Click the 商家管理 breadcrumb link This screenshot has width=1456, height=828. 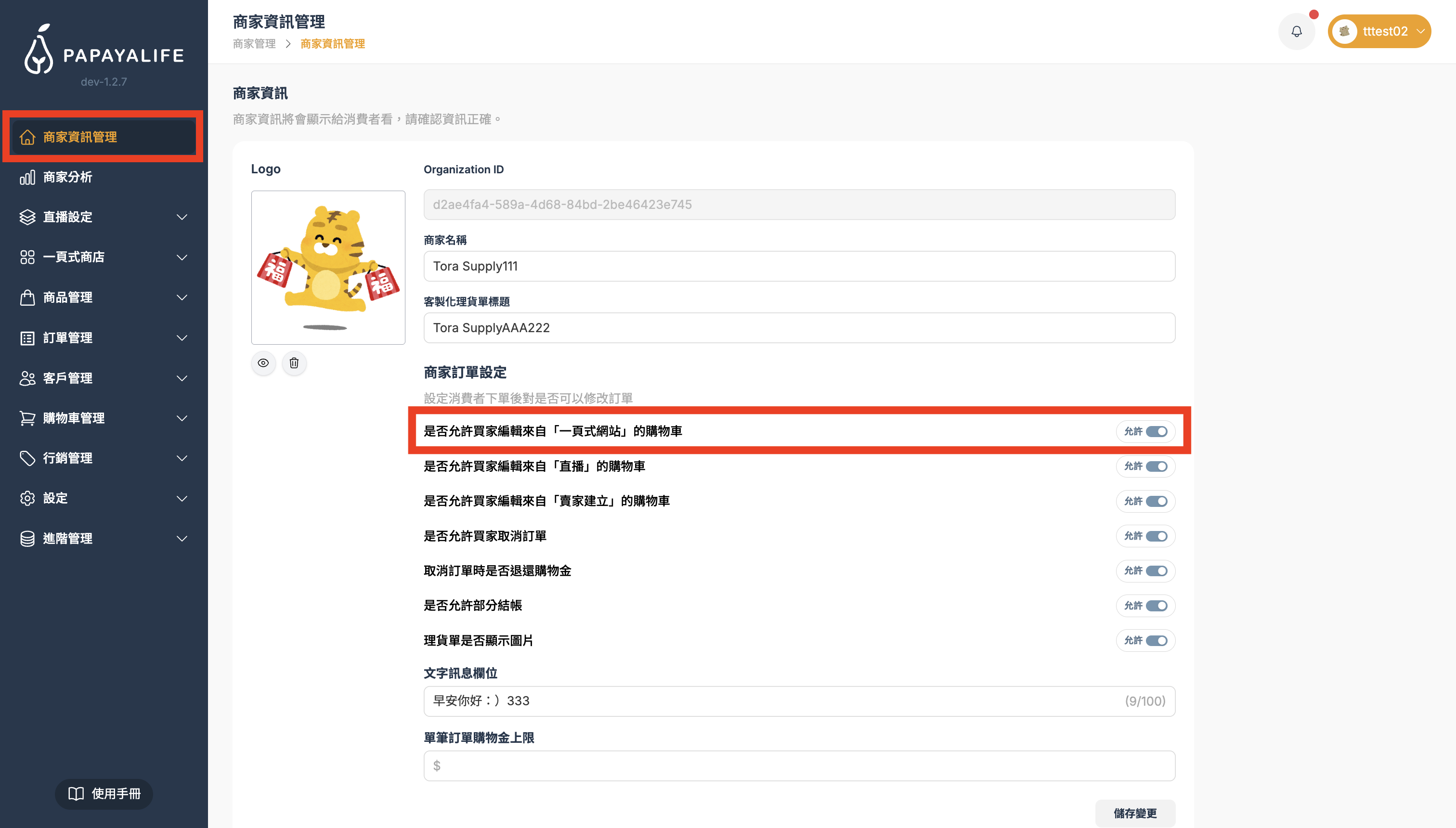(x=254, y=44)
